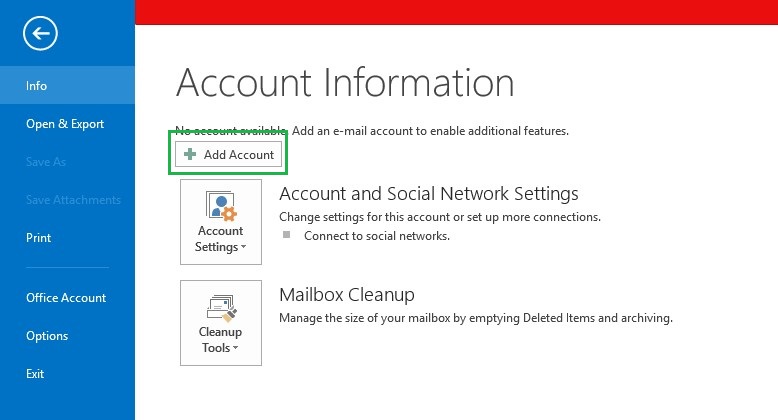
Task: Expand the Cleanup Tools dropdown arrow
Action: tap(235, 348)
